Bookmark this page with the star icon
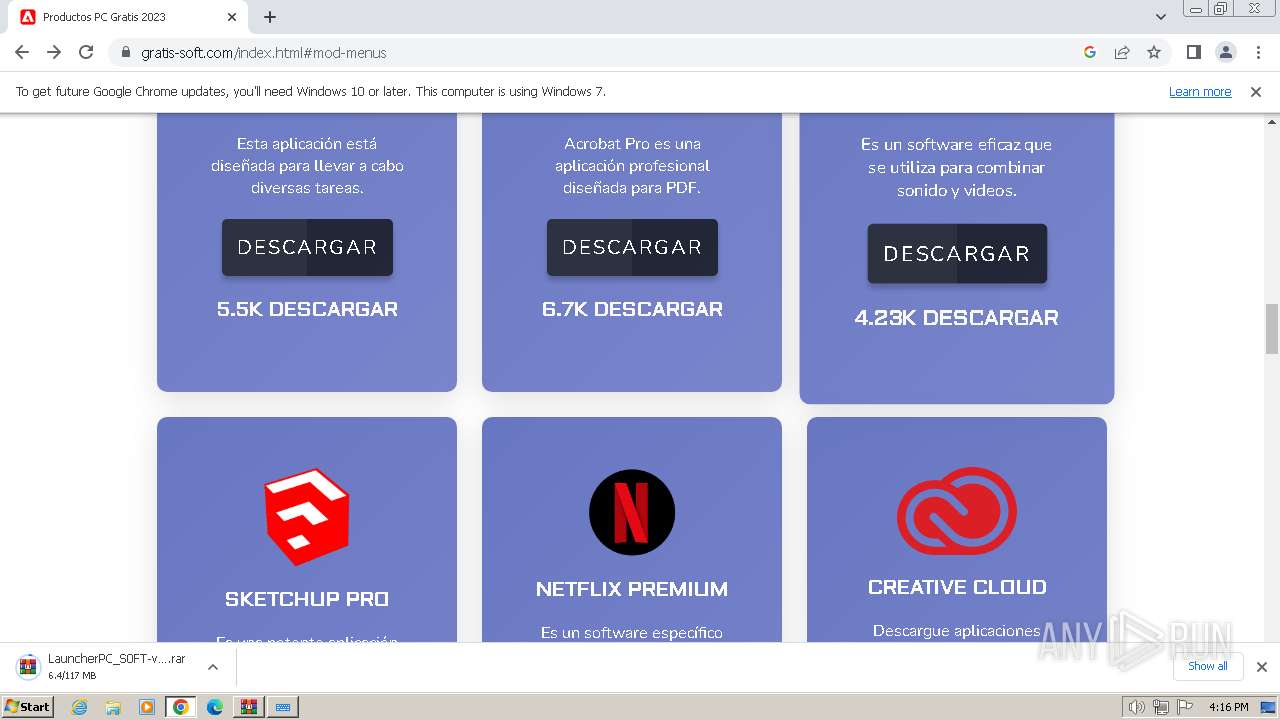Image resolution: width=1280 pixels, height=720 pixels. 1154,52
